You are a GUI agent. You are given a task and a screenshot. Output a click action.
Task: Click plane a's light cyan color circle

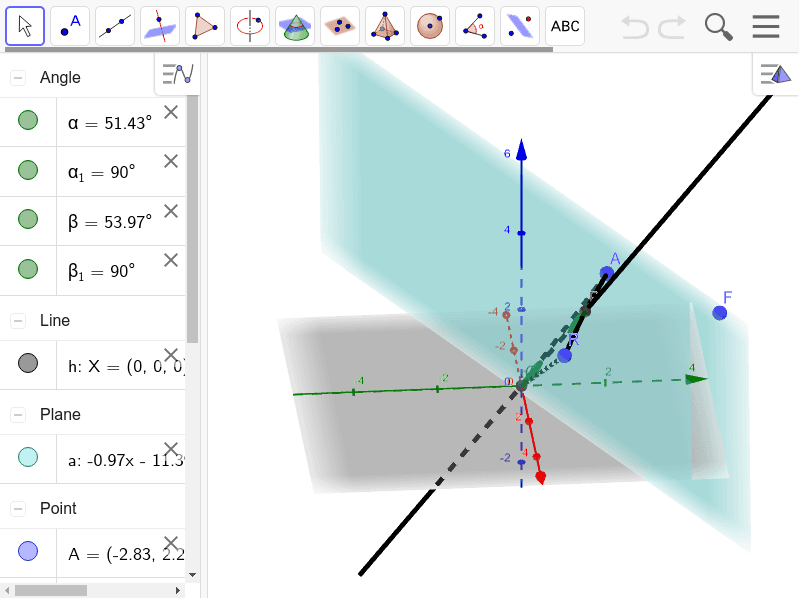(x=28, y=458)
